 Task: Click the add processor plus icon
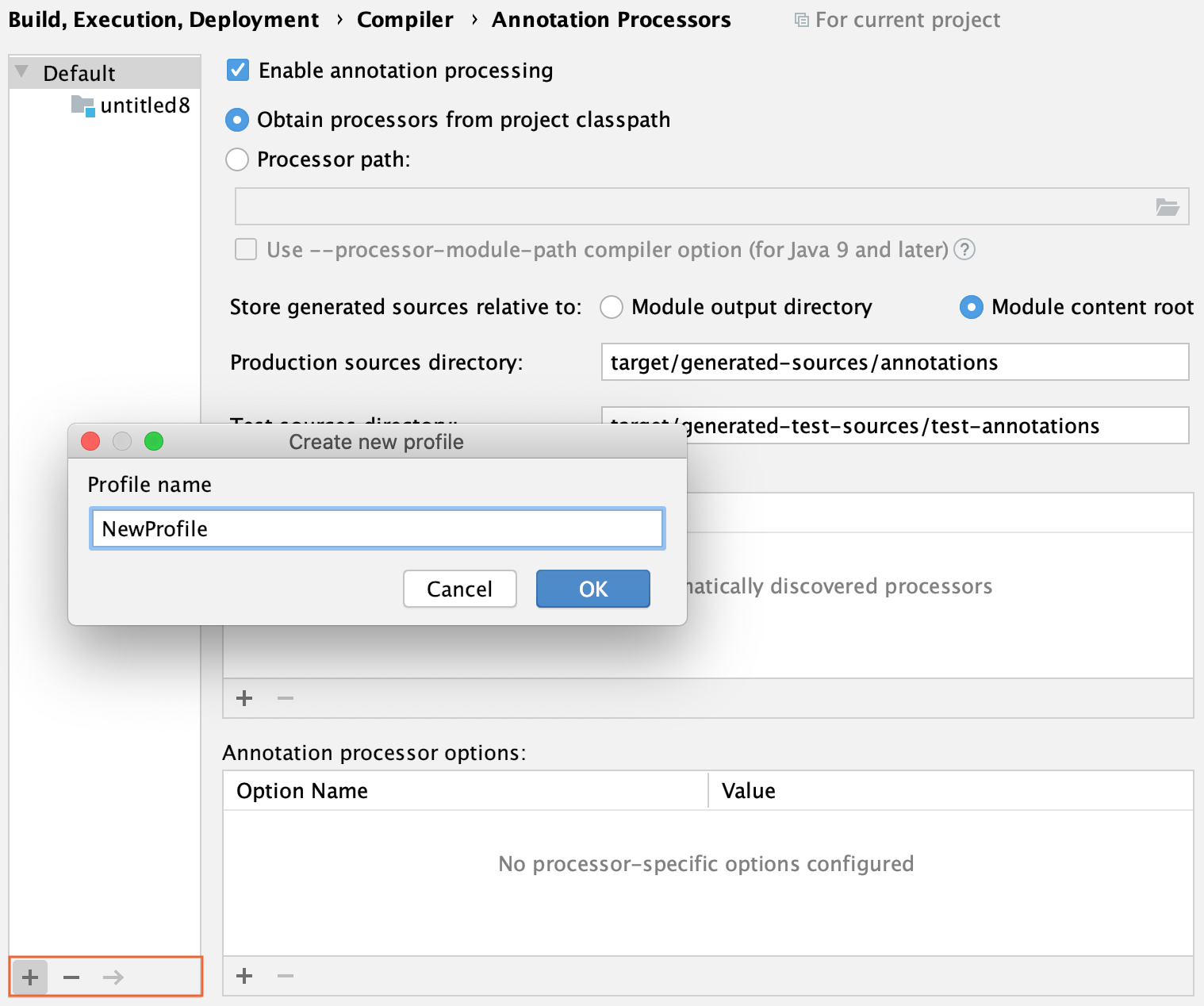pos(243,698)
